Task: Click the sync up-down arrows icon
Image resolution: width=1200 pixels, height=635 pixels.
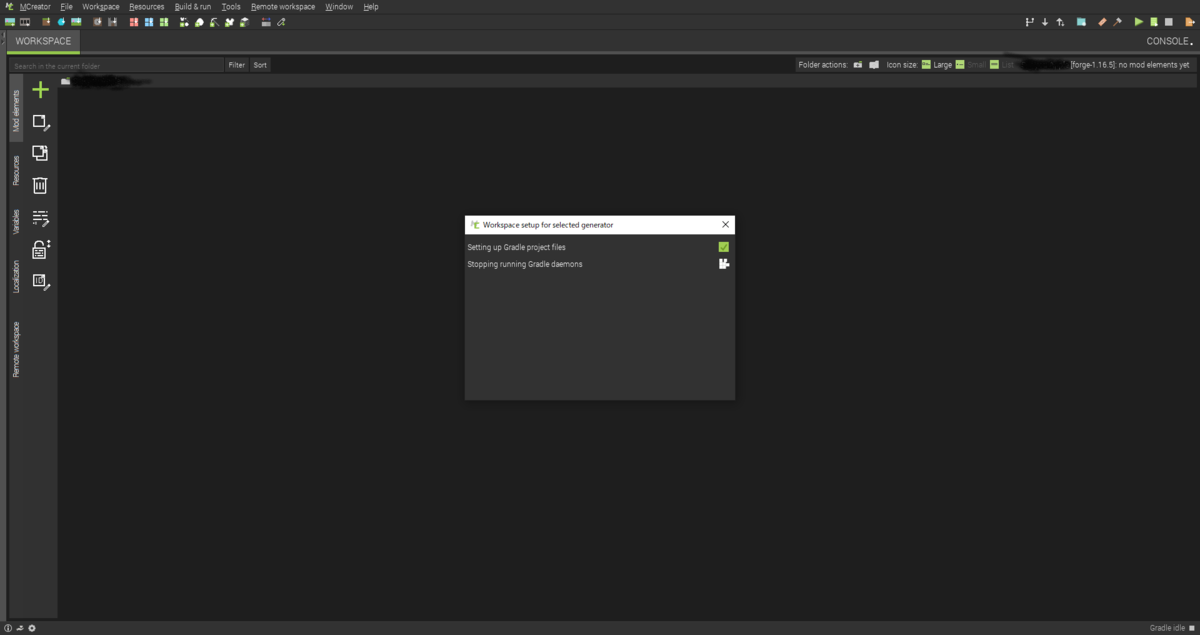Action: point(1060,22)
